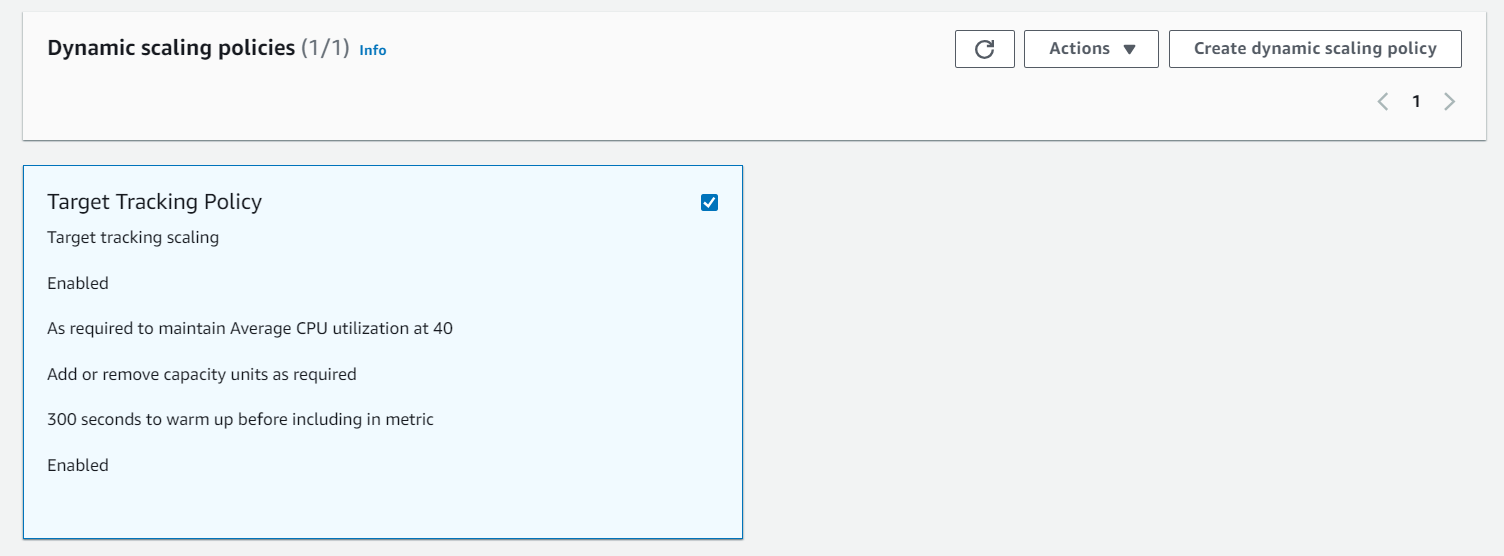Click the (1/1) policy count label
1504x556 pixels.
pos(325,48)
